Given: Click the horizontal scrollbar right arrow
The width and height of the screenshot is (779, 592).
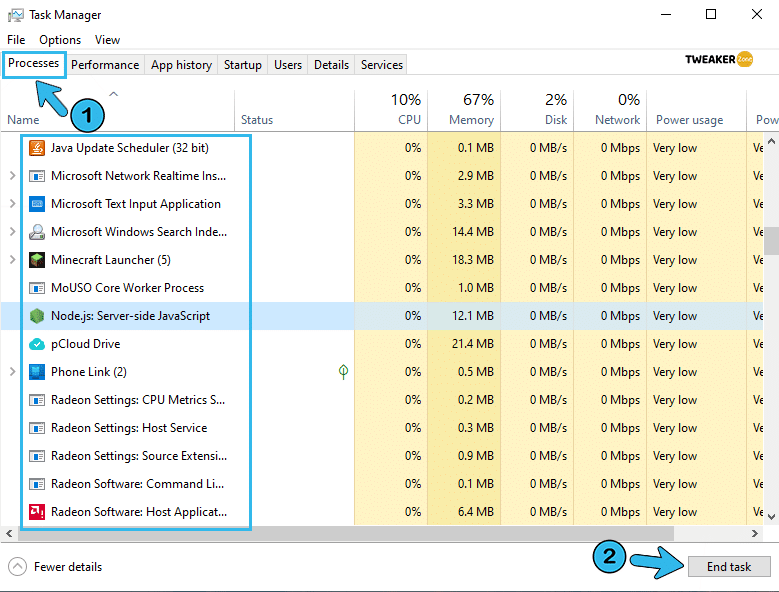Looking at the screenshot, I should point(755,533).
